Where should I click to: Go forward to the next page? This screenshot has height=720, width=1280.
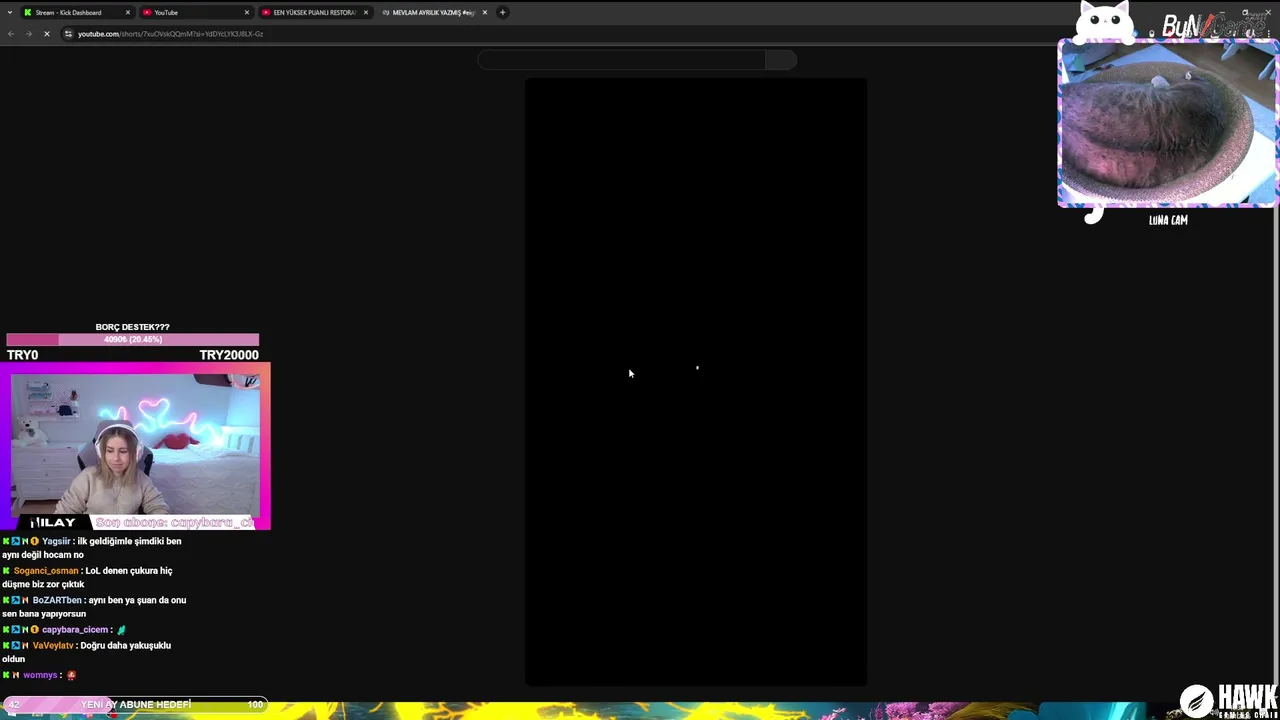(x=28, y=34)
